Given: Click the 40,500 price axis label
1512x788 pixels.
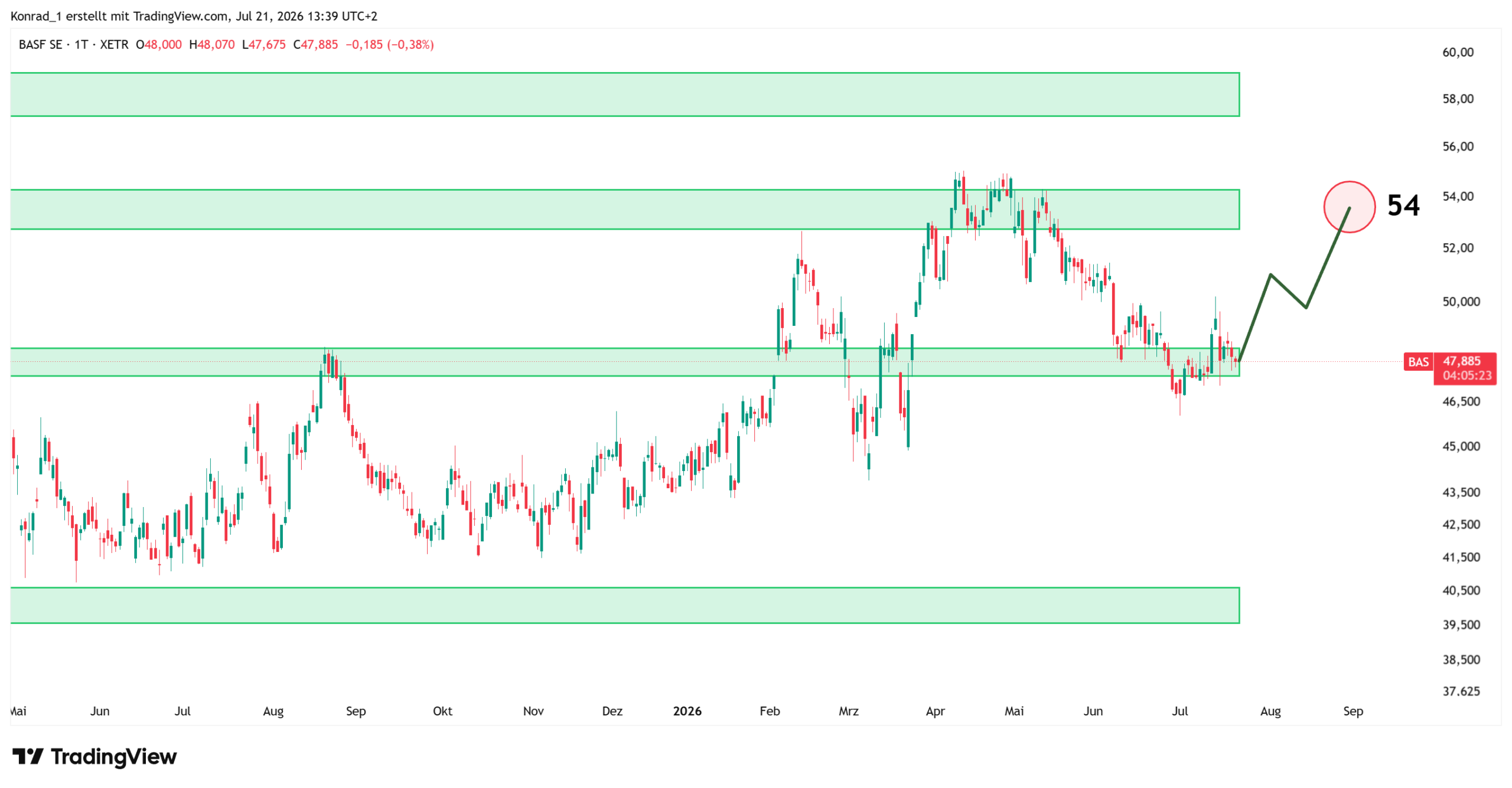Looking at the screenshot, I should [x=1461, y=590].
